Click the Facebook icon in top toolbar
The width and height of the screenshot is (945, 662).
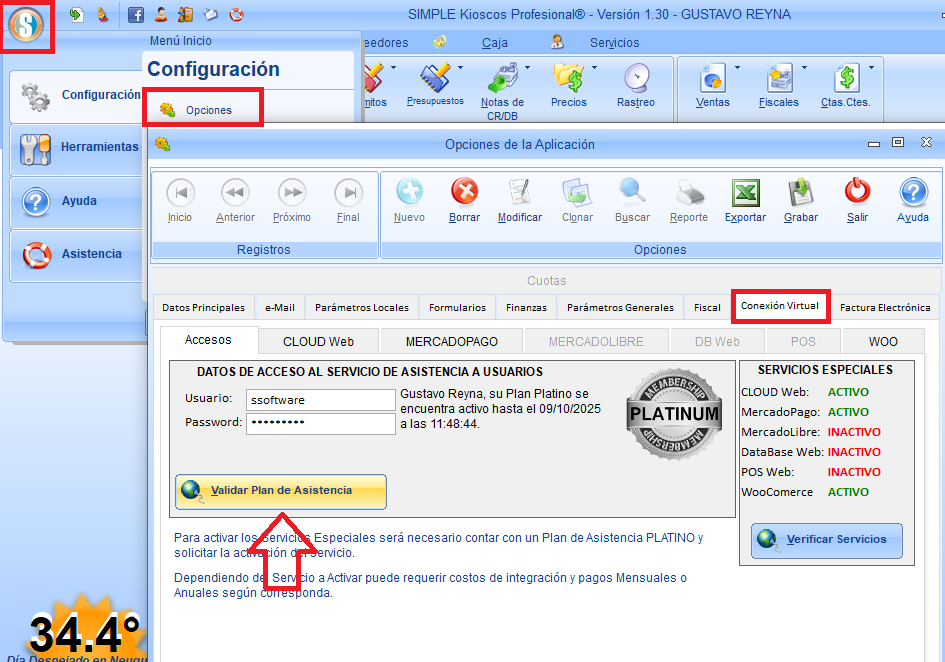pos(136,15)
